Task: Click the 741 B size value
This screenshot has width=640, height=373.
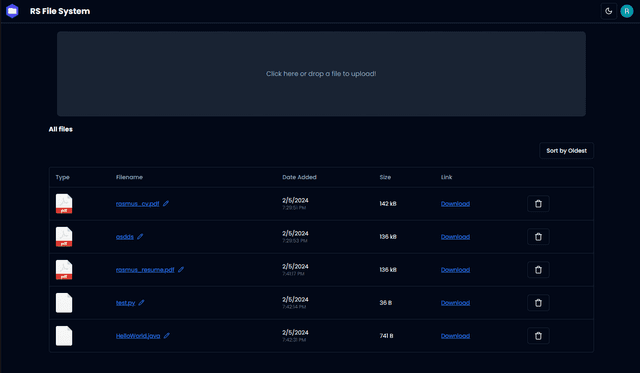Action: point(386,336)
